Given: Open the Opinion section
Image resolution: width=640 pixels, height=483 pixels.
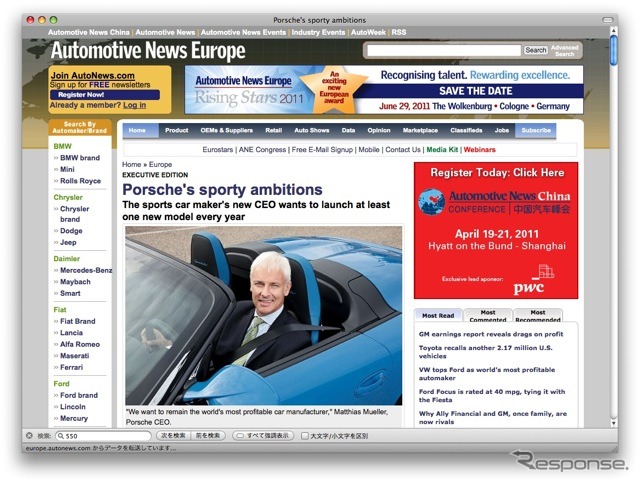Looking at the screenshot, I should pos(378,130).
